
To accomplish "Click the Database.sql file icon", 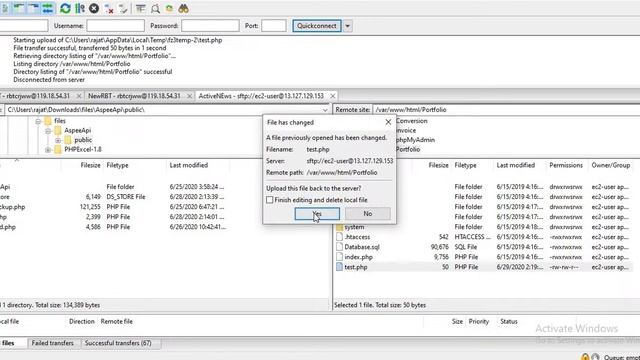I will click(340, 247).
